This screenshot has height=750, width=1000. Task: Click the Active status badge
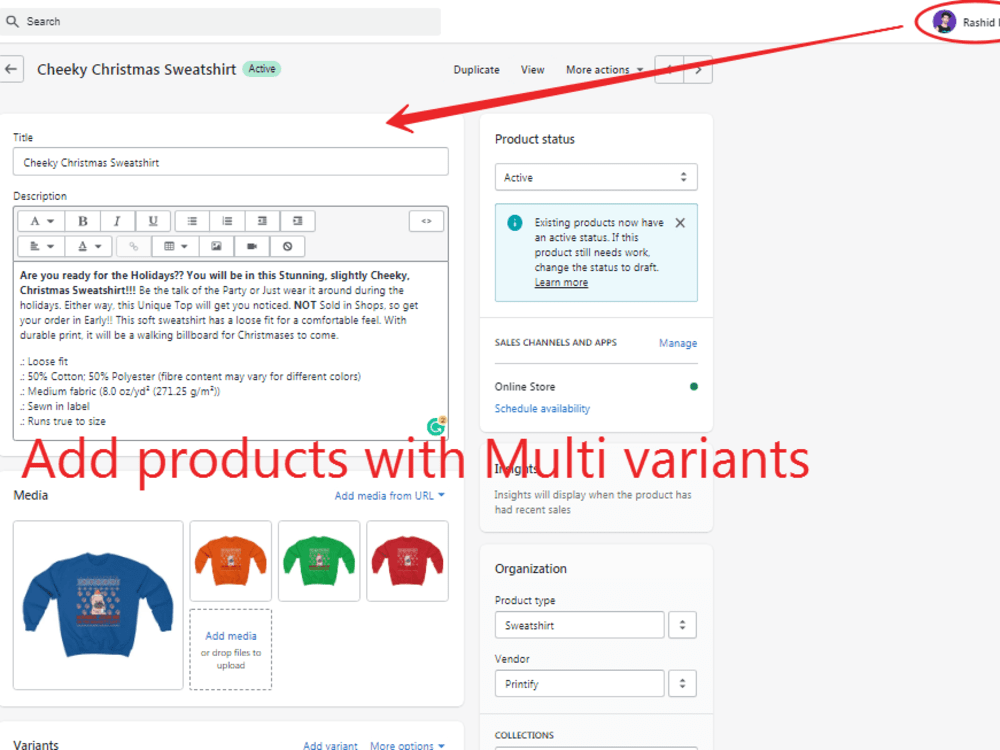(x=262, y=69)
